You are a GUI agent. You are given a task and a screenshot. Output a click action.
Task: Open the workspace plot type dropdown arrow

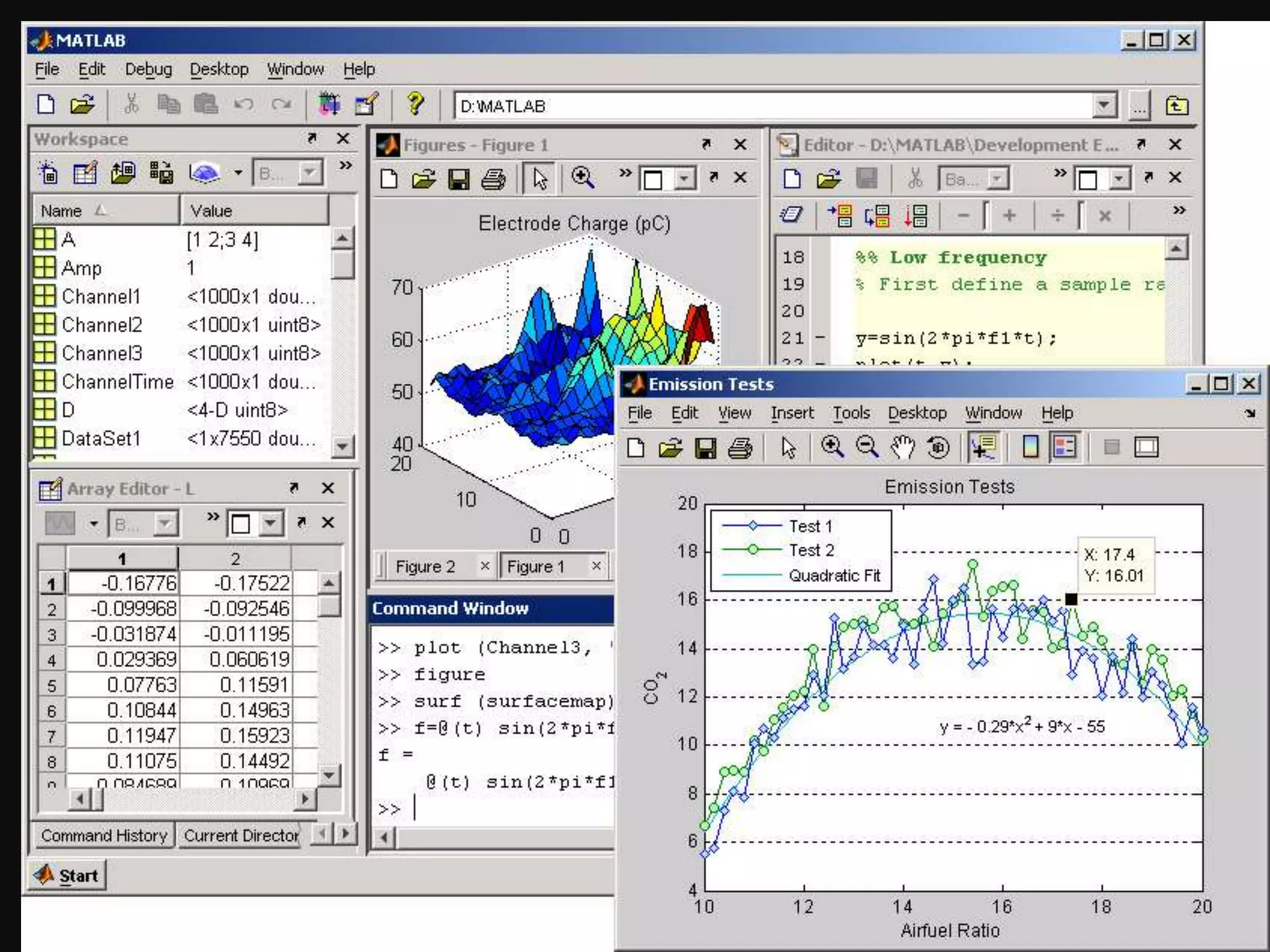pos(238,173)
